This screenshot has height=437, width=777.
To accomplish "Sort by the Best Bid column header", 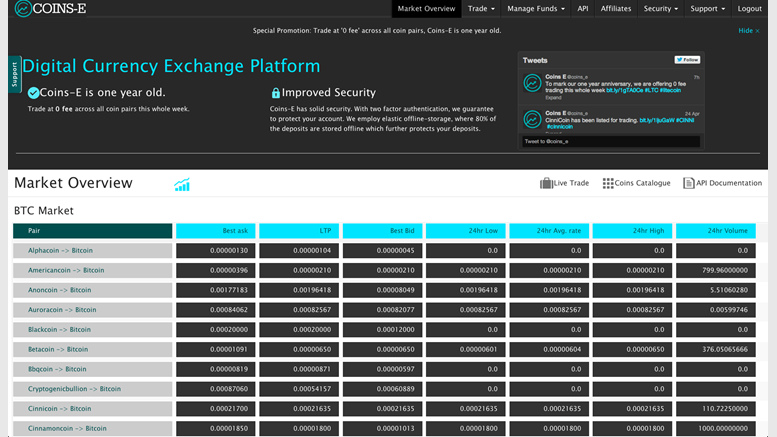I will click(382, 231).
